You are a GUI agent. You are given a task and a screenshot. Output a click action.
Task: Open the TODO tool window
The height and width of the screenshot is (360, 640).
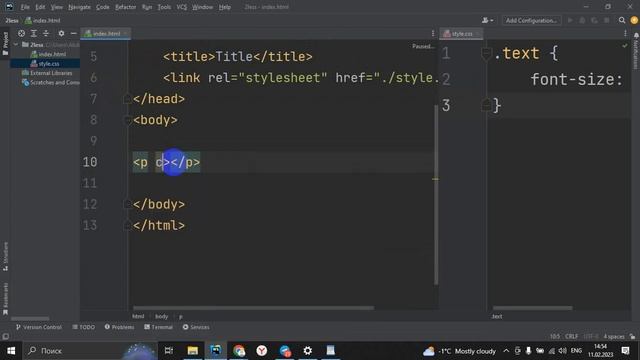click(84, 327)
